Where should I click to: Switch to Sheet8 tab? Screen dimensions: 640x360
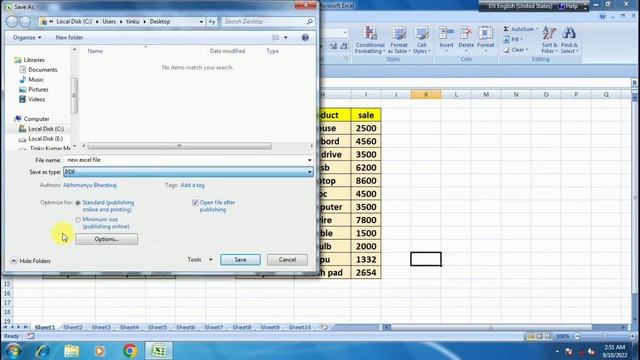point(242,327)
